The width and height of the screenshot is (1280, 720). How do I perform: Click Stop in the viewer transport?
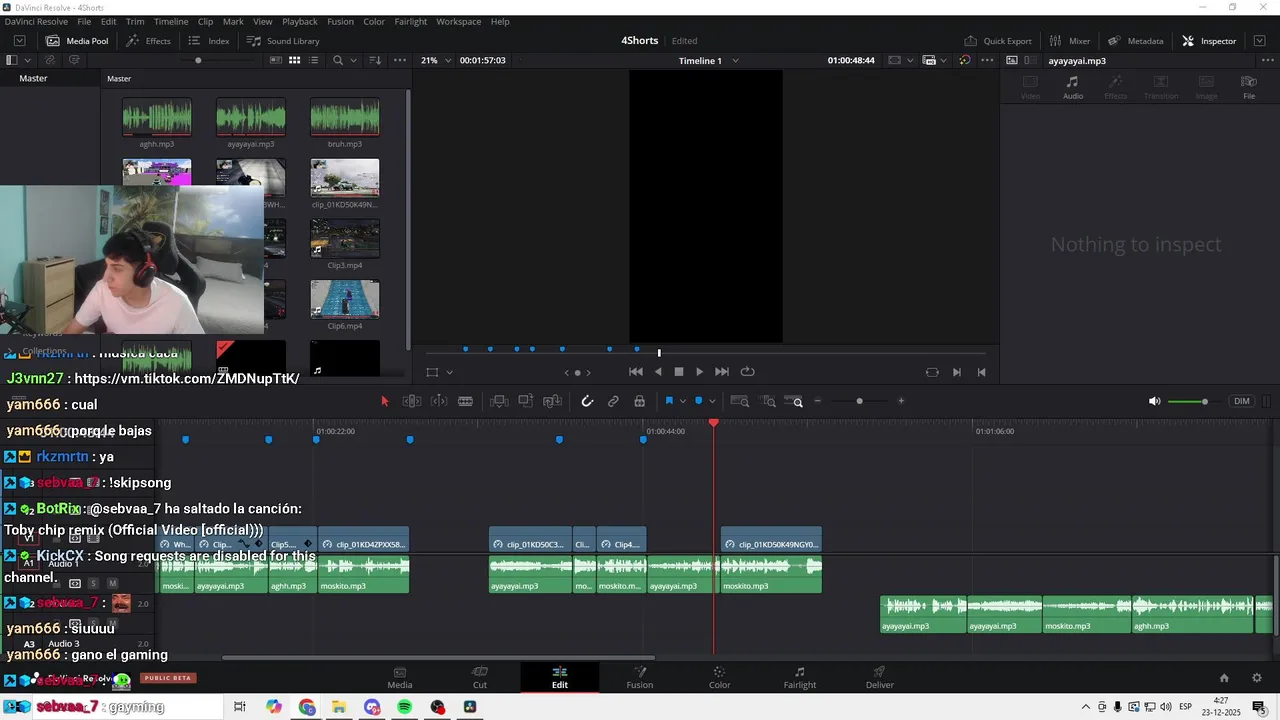(679, 372)
